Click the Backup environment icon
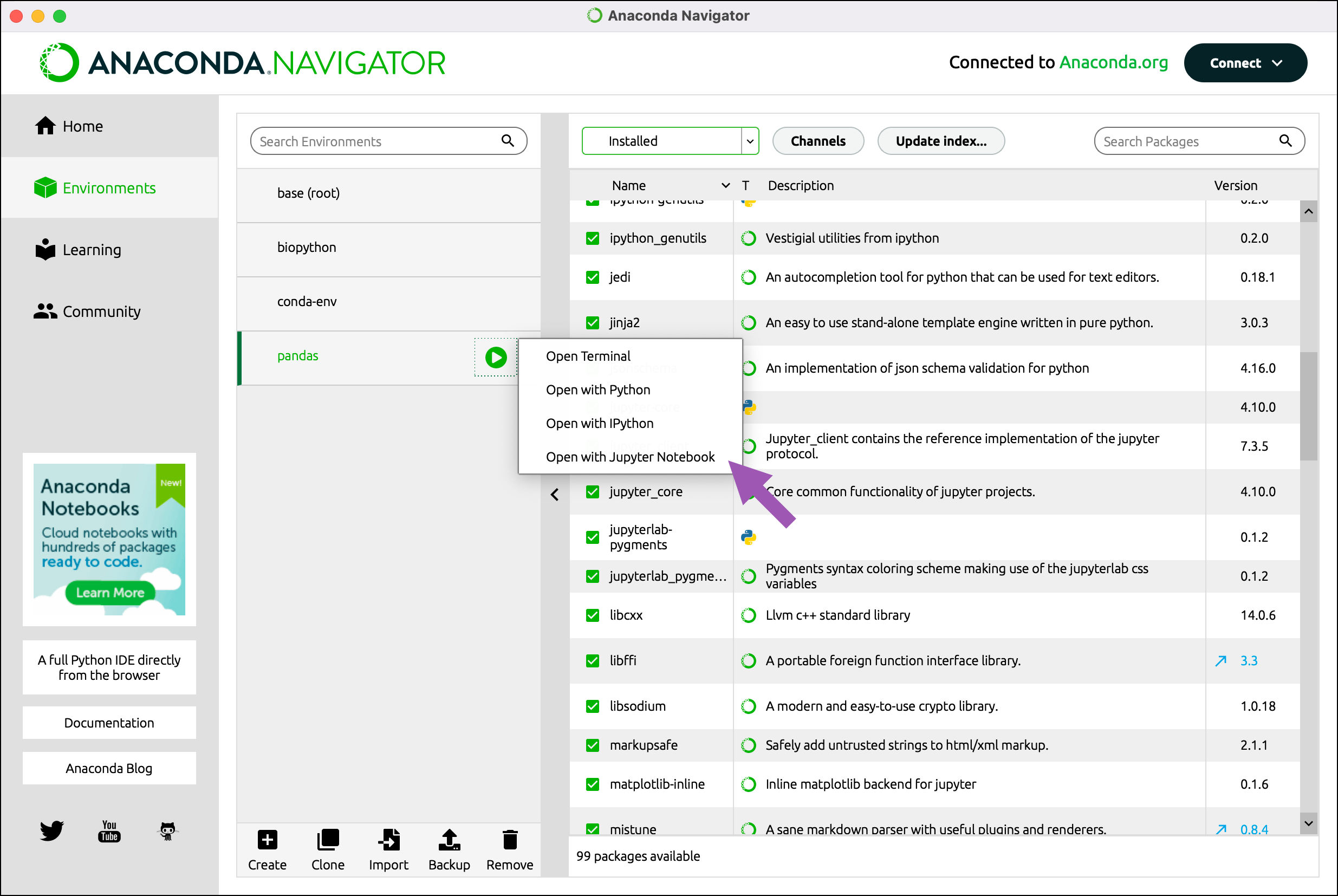1338x896 pixels. tap(449, 841)
